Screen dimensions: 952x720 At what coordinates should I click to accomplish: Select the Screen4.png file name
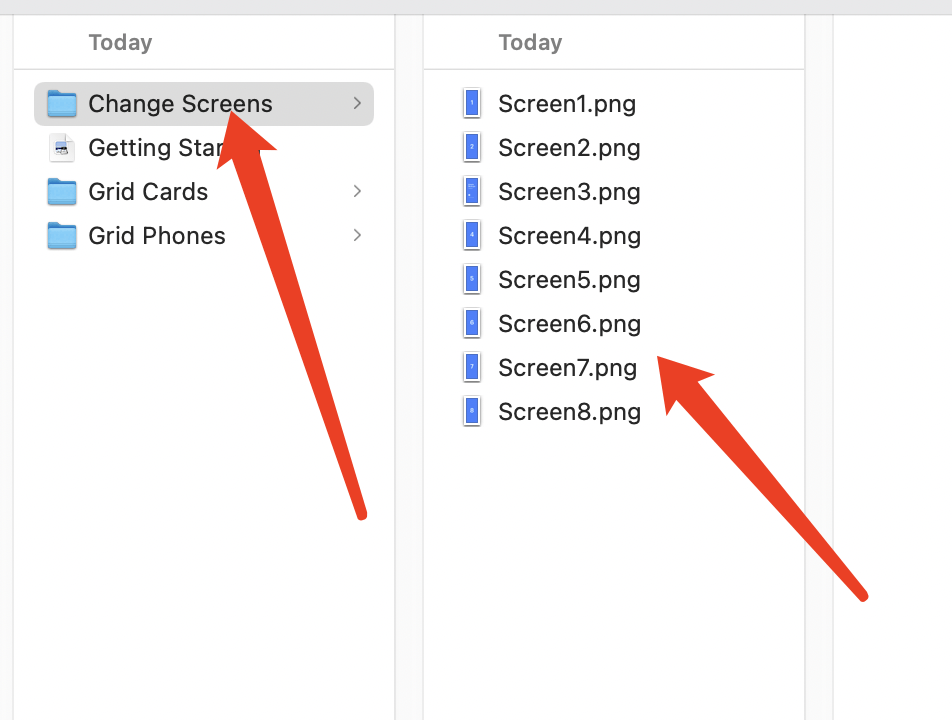(569, 236)
